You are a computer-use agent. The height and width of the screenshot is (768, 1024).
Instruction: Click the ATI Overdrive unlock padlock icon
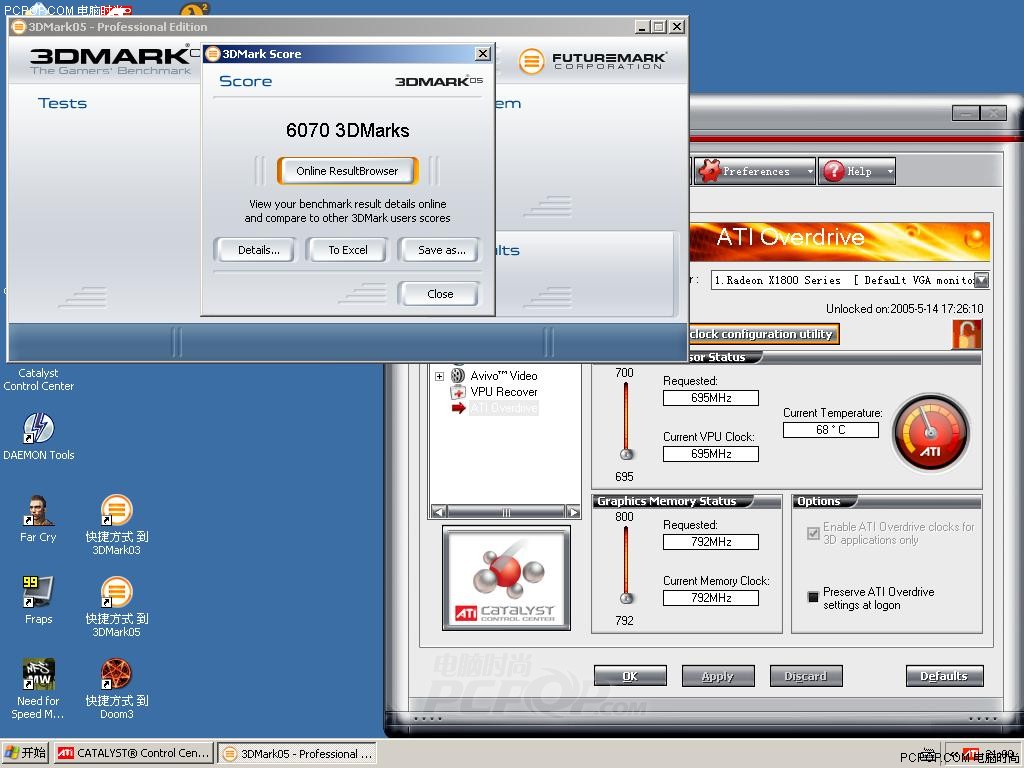pyautogui.click(x=966, y=334)
